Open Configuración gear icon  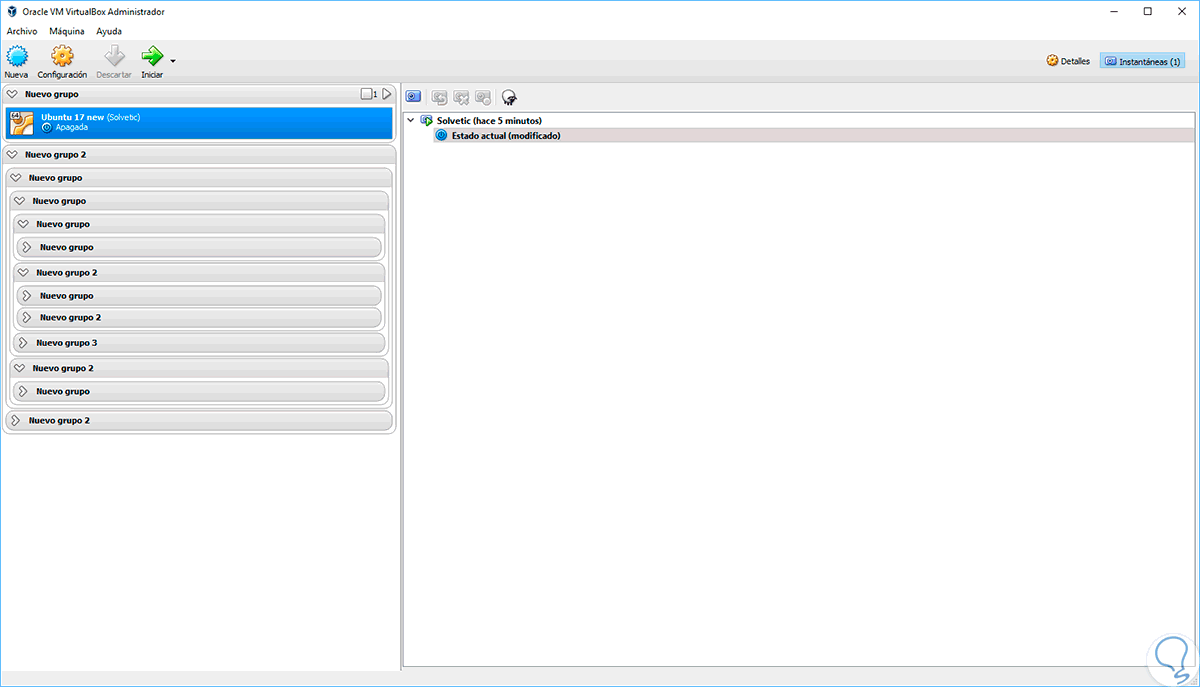[x=62, y=56]
